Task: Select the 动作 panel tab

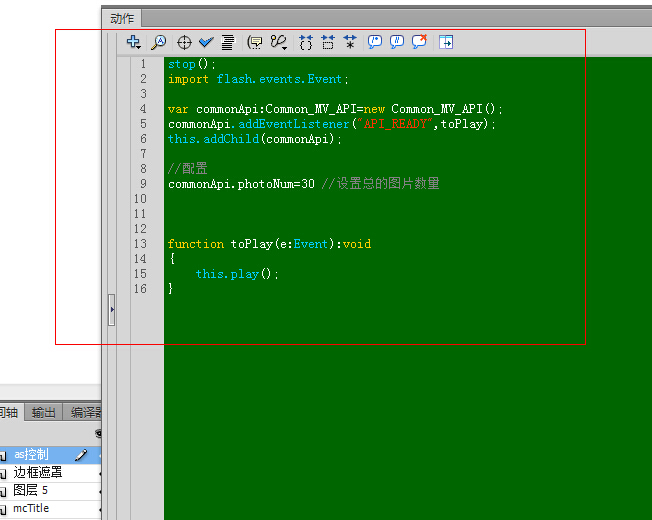Action: click(x=122, y=19)
